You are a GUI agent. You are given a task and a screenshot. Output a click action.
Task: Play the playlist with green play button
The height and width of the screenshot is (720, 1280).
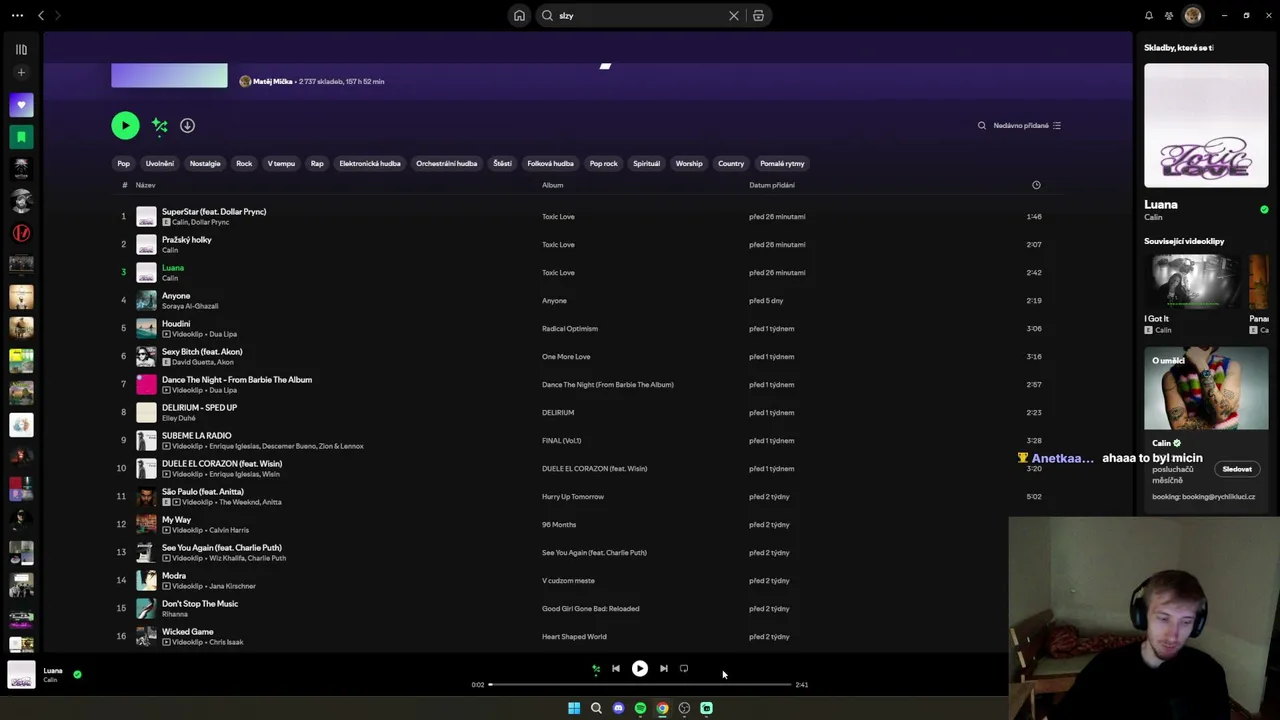[125, 125]
